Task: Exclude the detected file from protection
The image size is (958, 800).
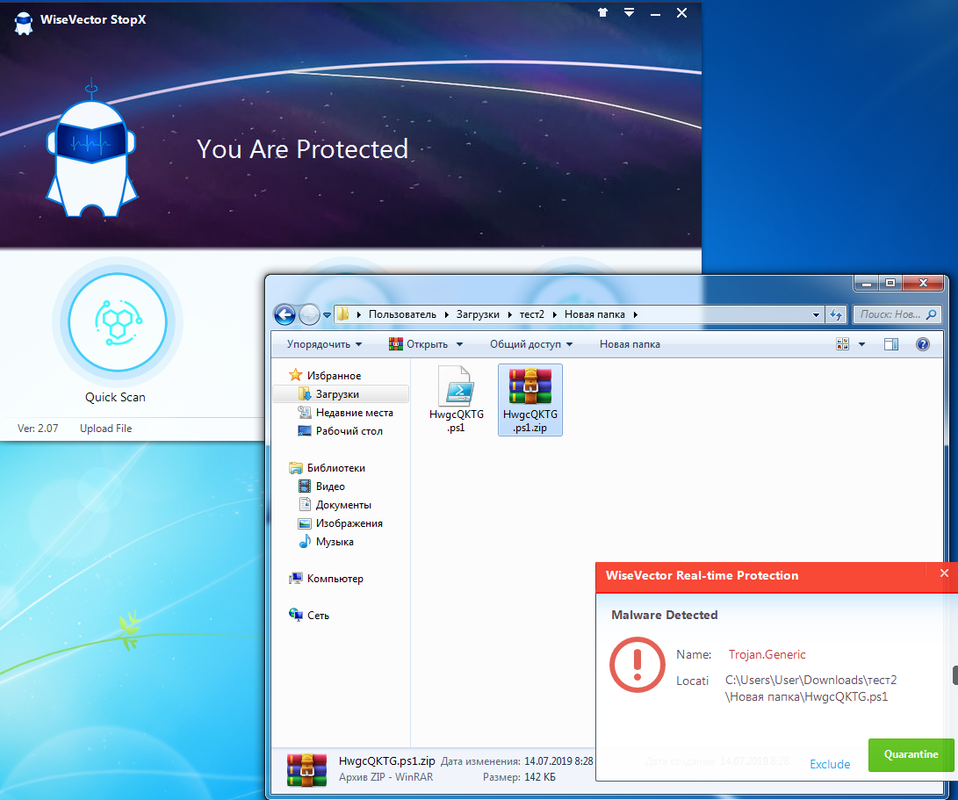Action: 830,764
